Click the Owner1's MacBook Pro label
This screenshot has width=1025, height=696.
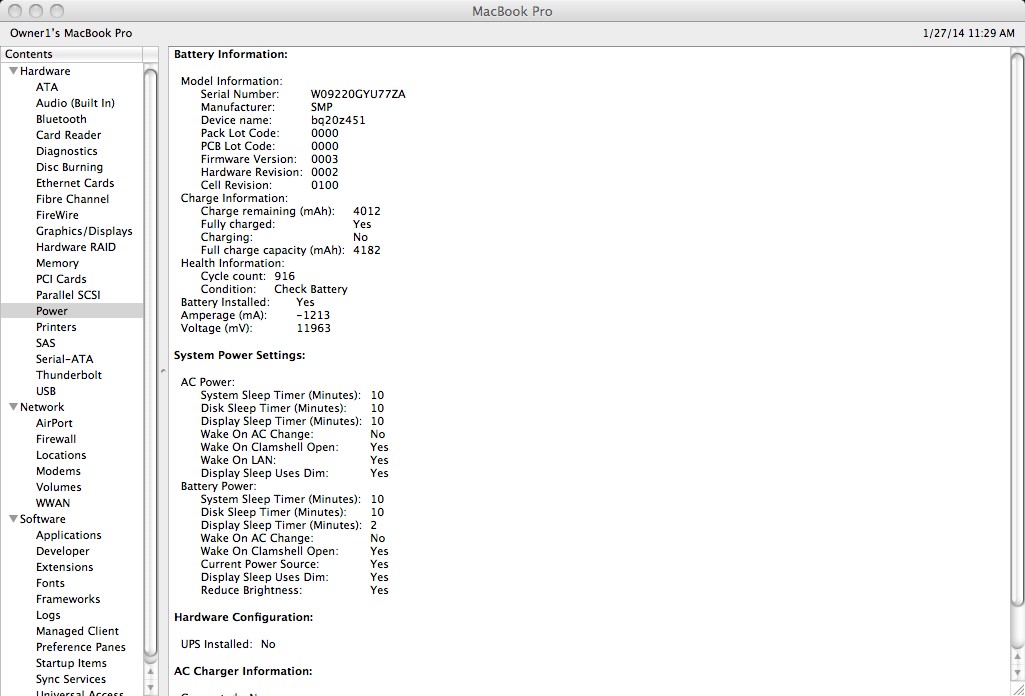coord(71,33)
